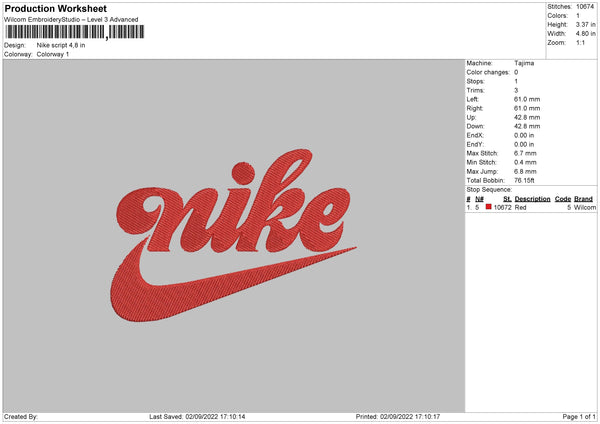This screenshot has height=424, width=600.
Task: Click the 'Code' column header
Action: pyautogui.click(x=563, y=199)
